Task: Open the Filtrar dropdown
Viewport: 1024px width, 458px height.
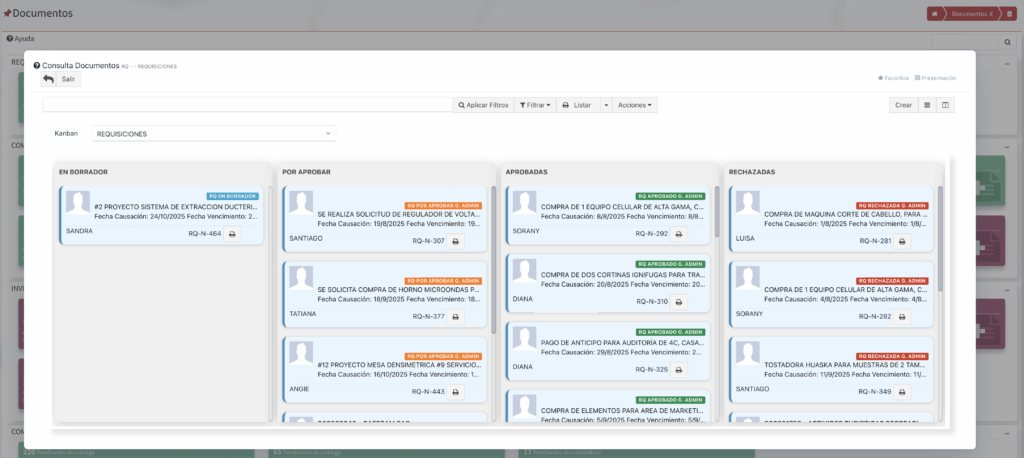Action: (534, 105)
